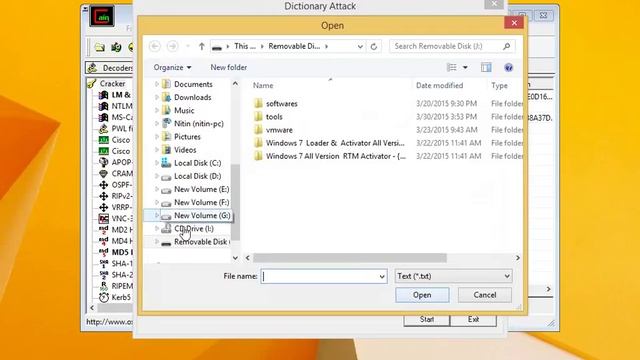The image size is (640, 360).
Task: Click the navigation tree scroll up arrow
Action: coord(235,84)
